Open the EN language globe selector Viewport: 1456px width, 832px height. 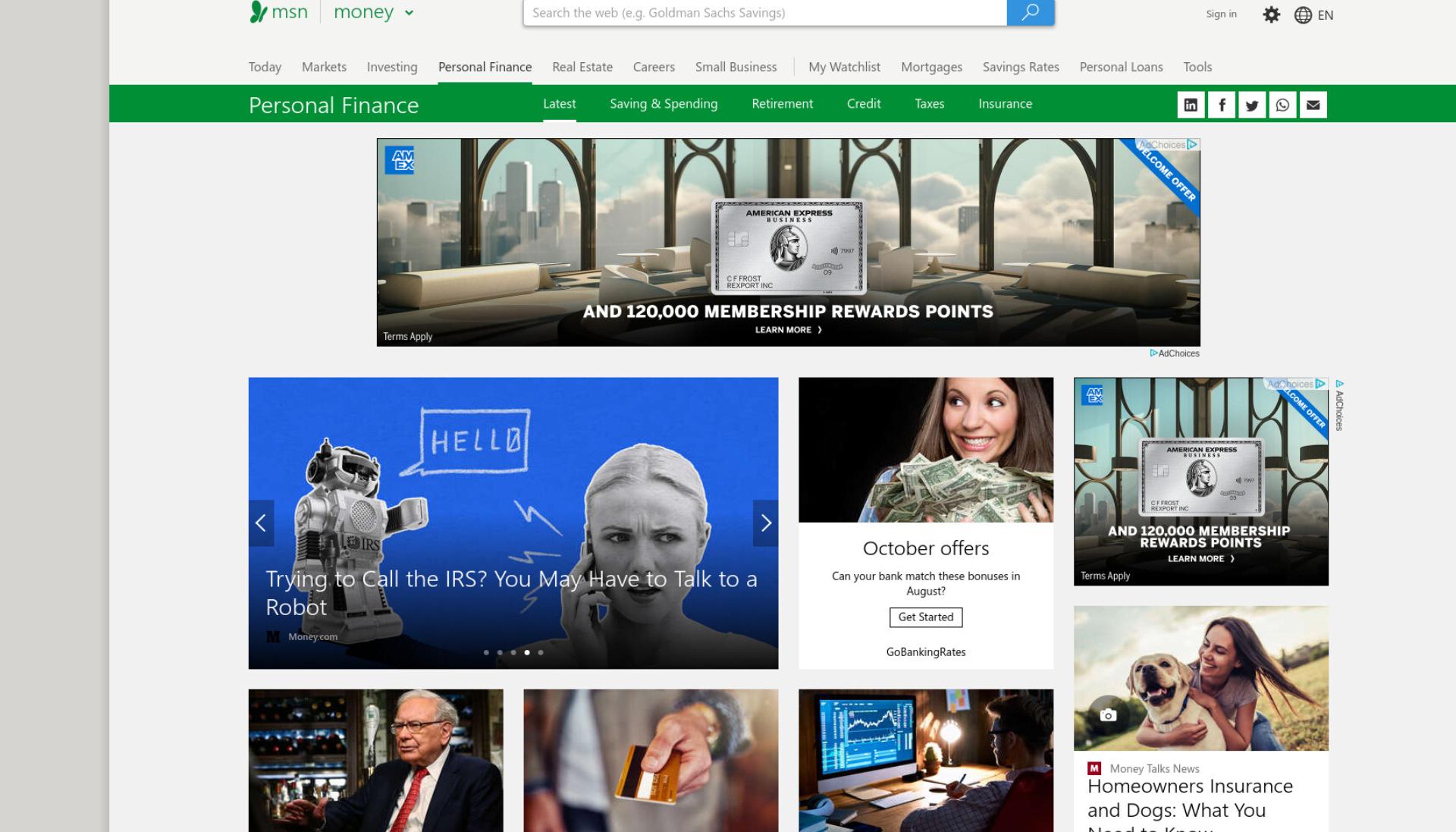(1313, 14)
